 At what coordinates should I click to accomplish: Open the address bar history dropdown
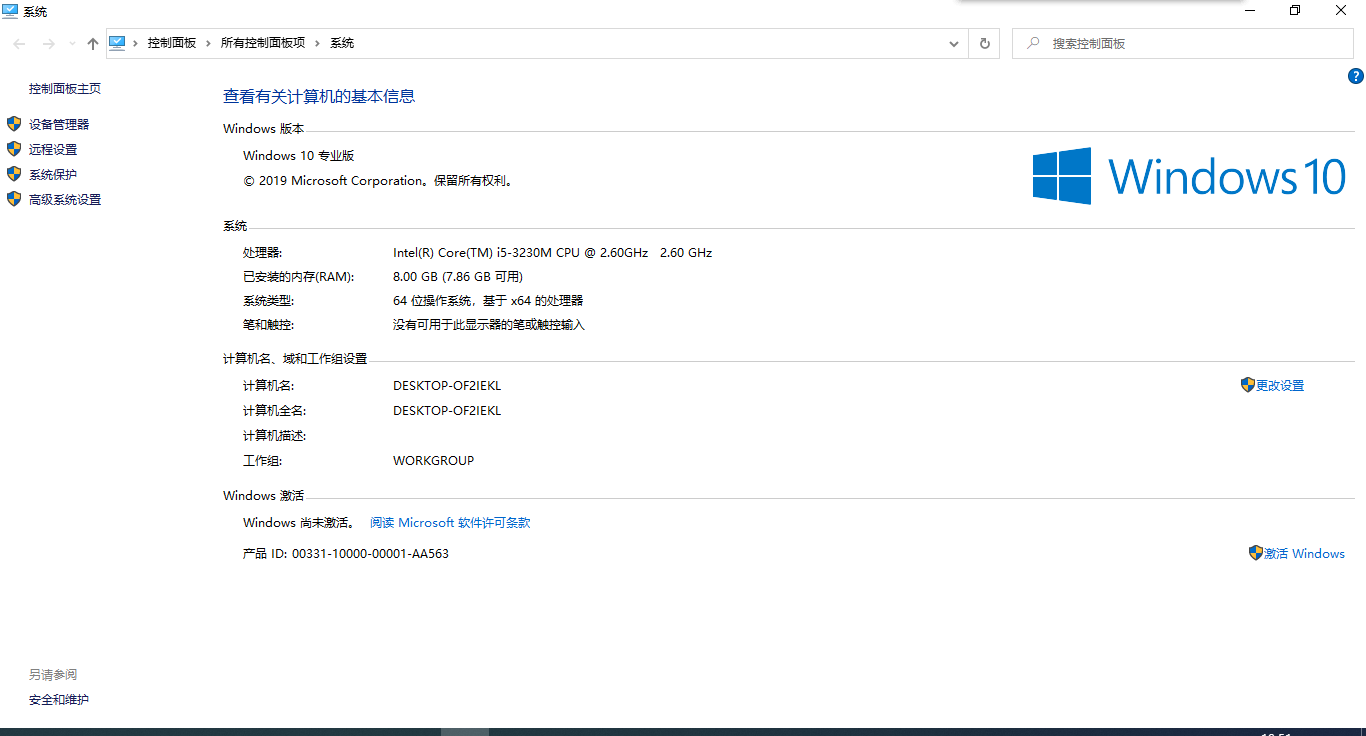click(x=953, y=43)
